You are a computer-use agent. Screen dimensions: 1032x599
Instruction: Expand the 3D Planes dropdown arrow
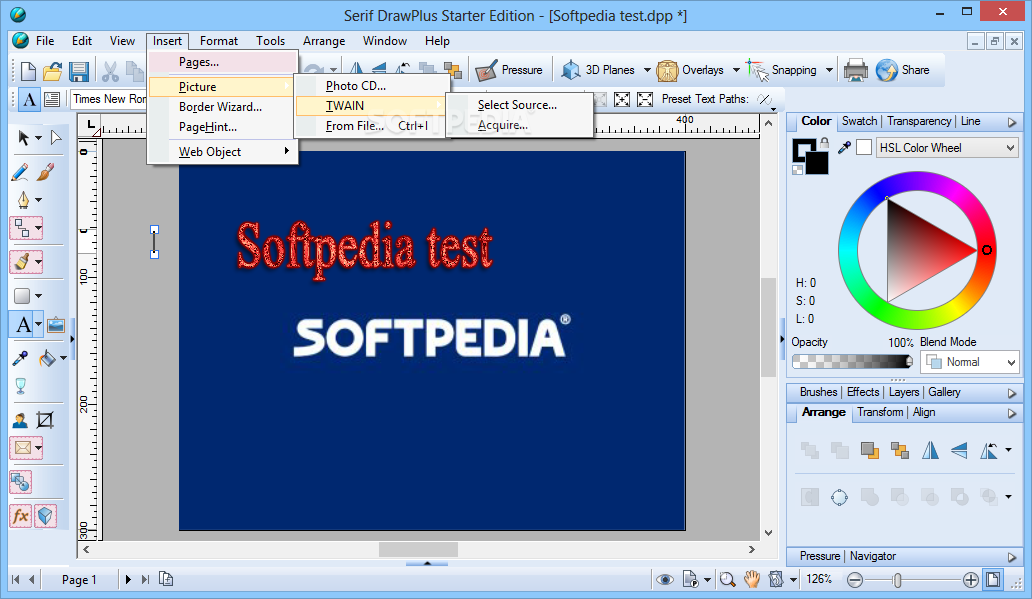(x=647, y=70)
